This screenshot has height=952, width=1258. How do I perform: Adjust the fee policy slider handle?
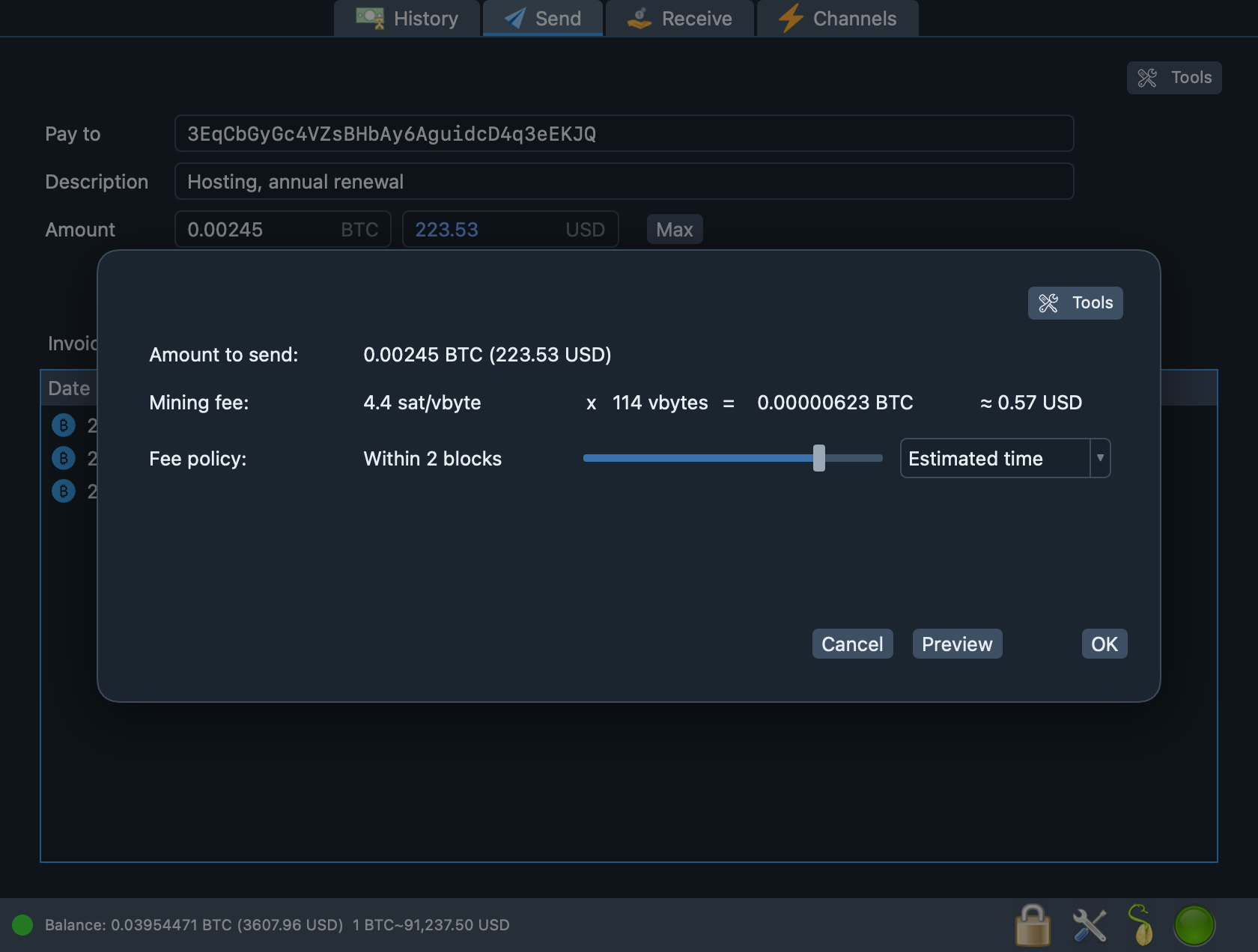click(x=819, y=458)
